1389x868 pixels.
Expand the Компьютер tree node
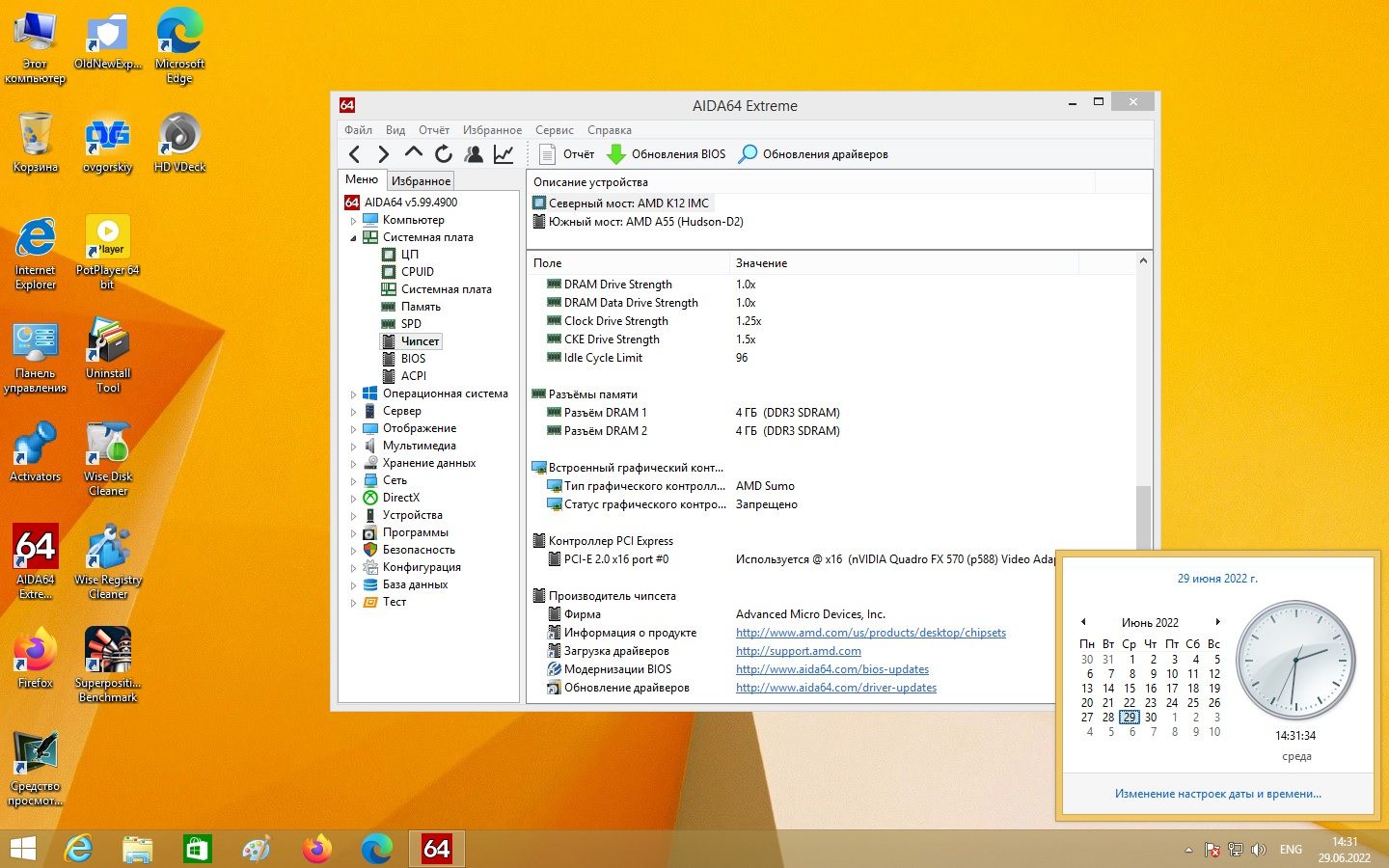(x=353, y=221)
